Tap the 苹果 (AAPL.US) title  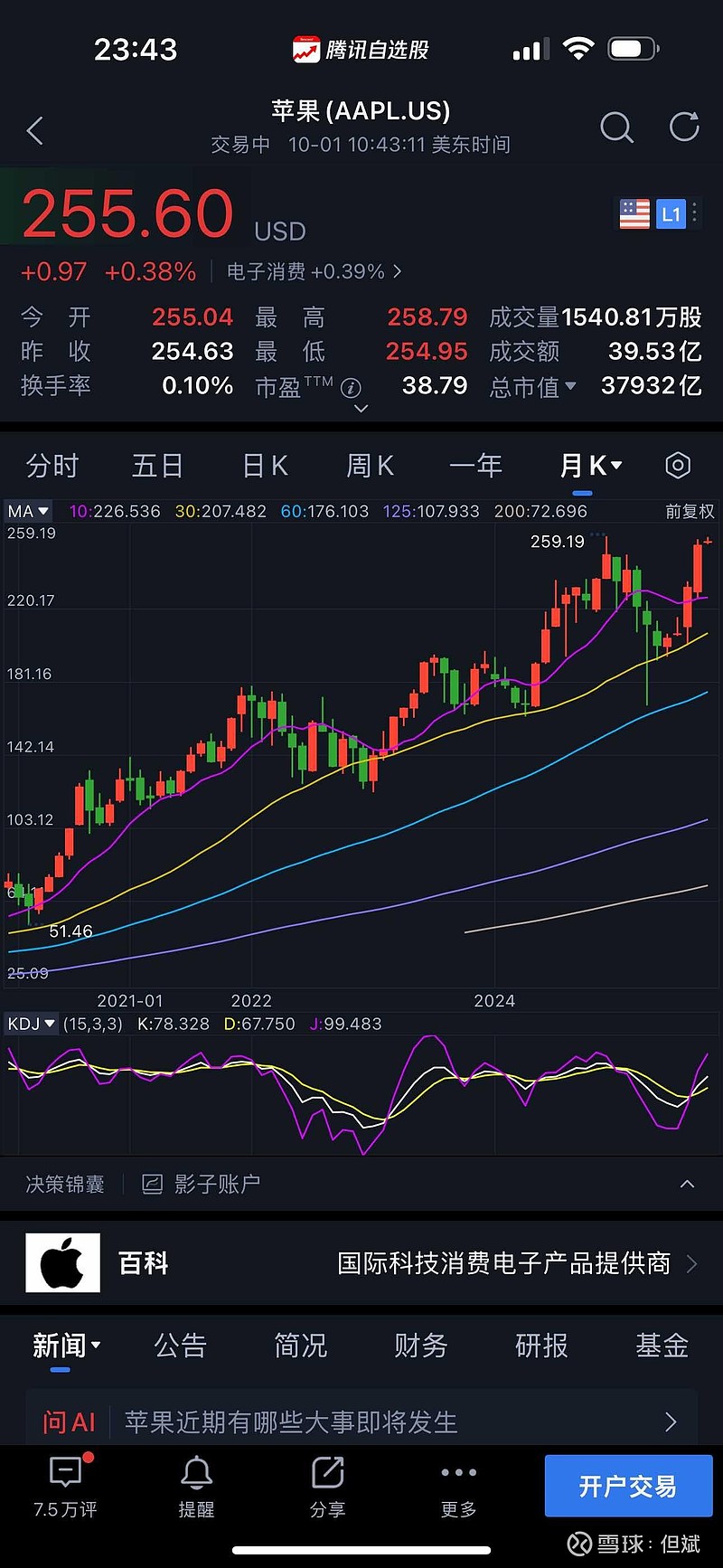tap(361, 110)
